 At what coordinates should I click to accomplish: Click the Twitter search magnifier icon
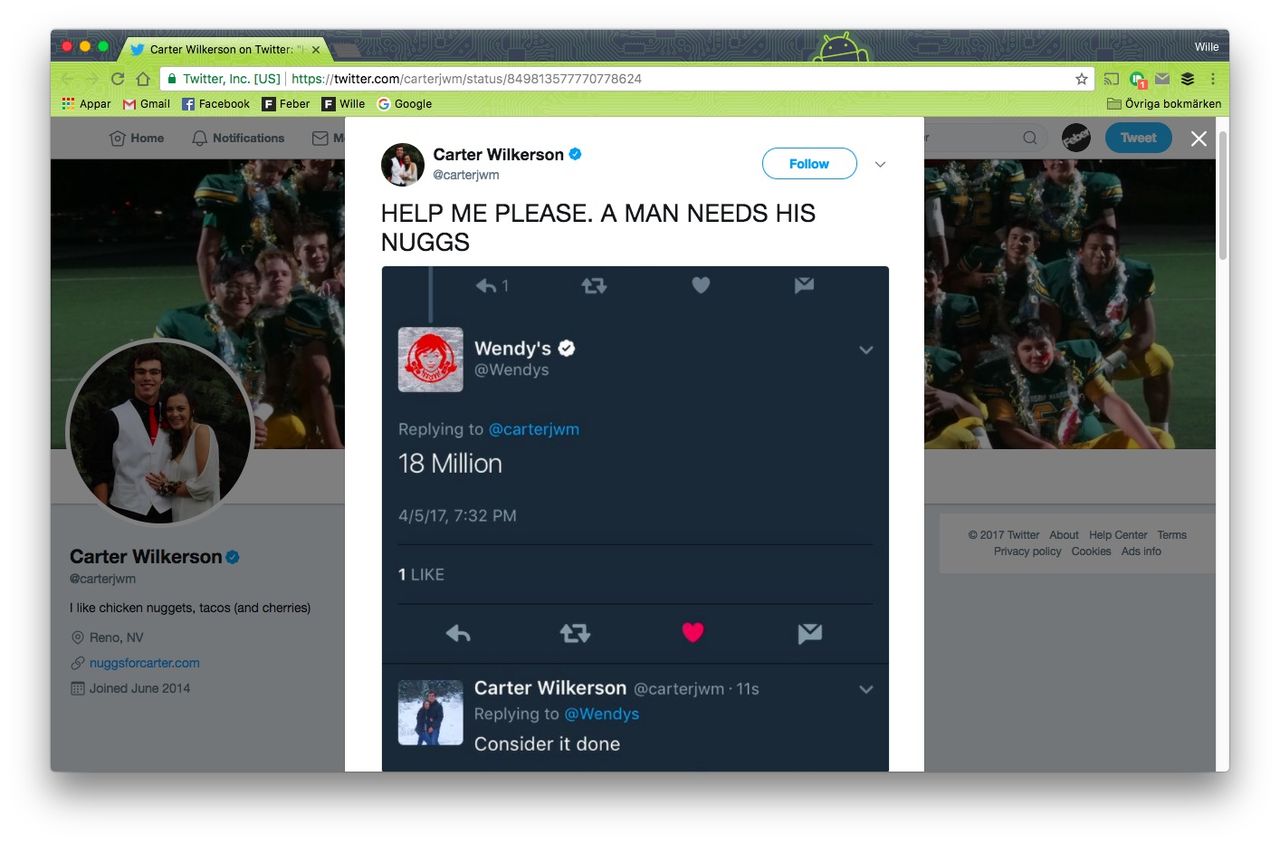point(1030,138)
